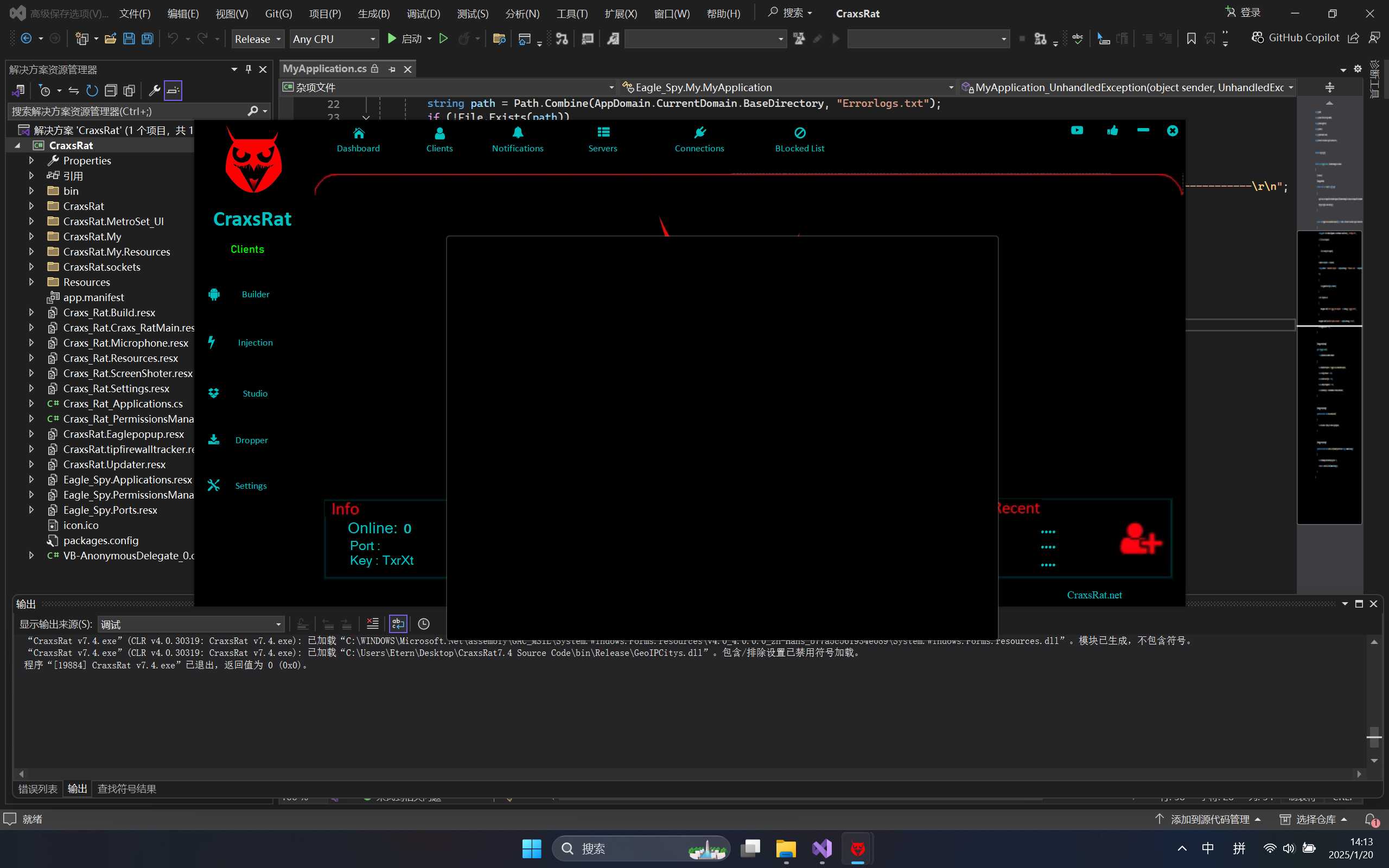The image size is (1389, 868).
Task: Refresh Solution Explorer icon
Action: (92, 90)
